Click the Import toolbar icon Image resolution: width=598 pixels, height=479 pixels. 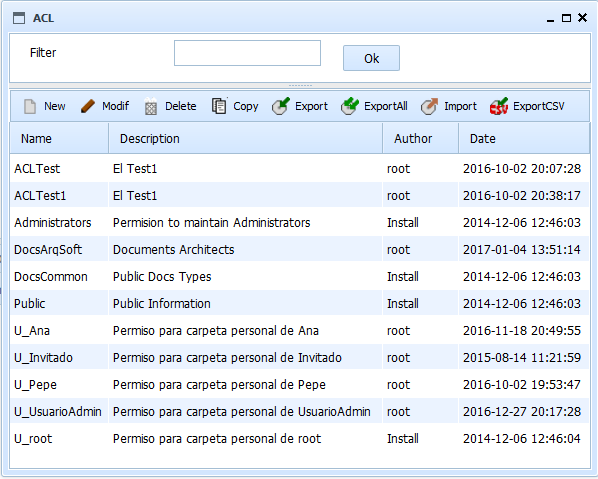[x=429, y=106]
